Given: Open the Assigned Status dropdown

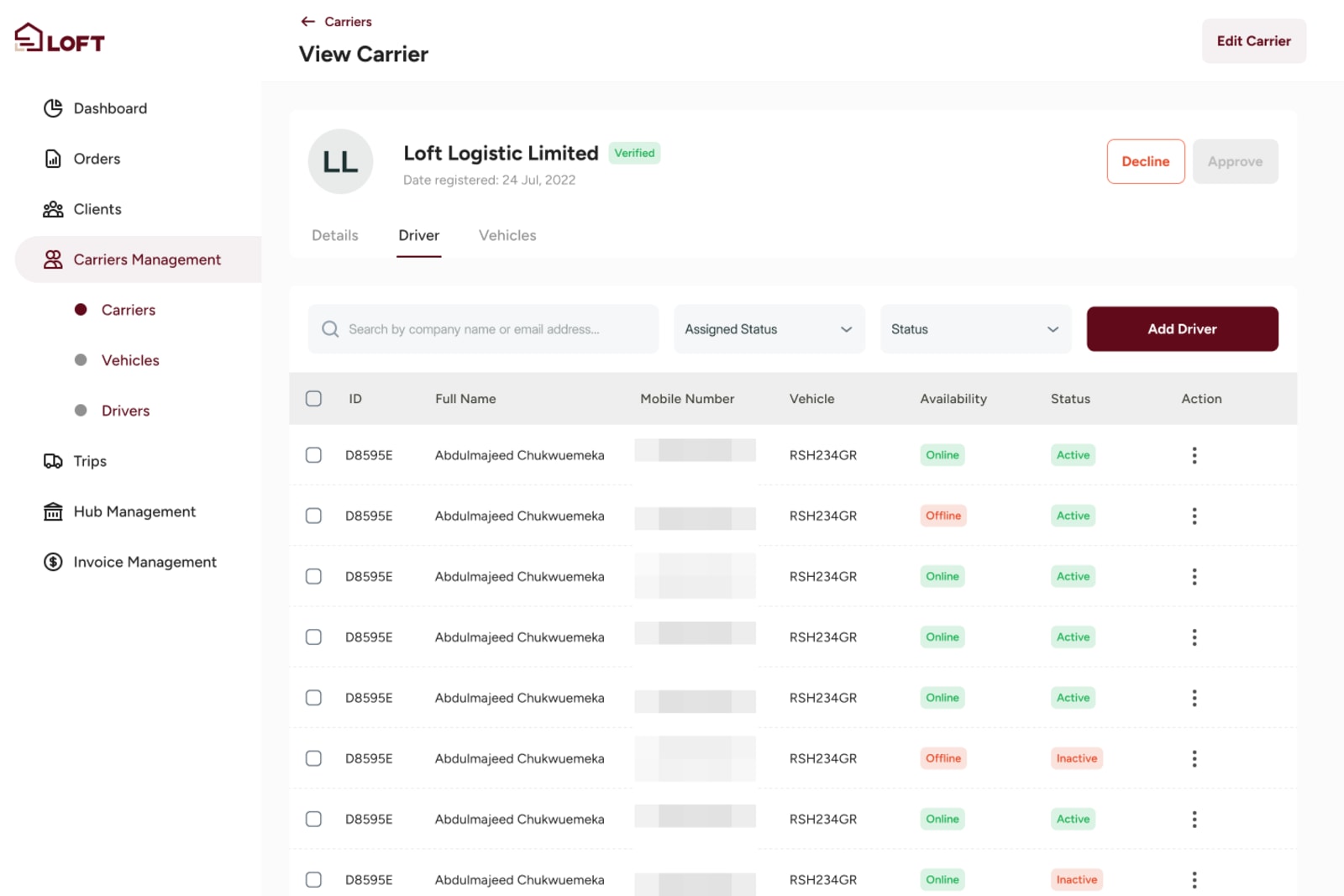Looking at the screenshot, I should pyautogui.click(x=769, y=329).
